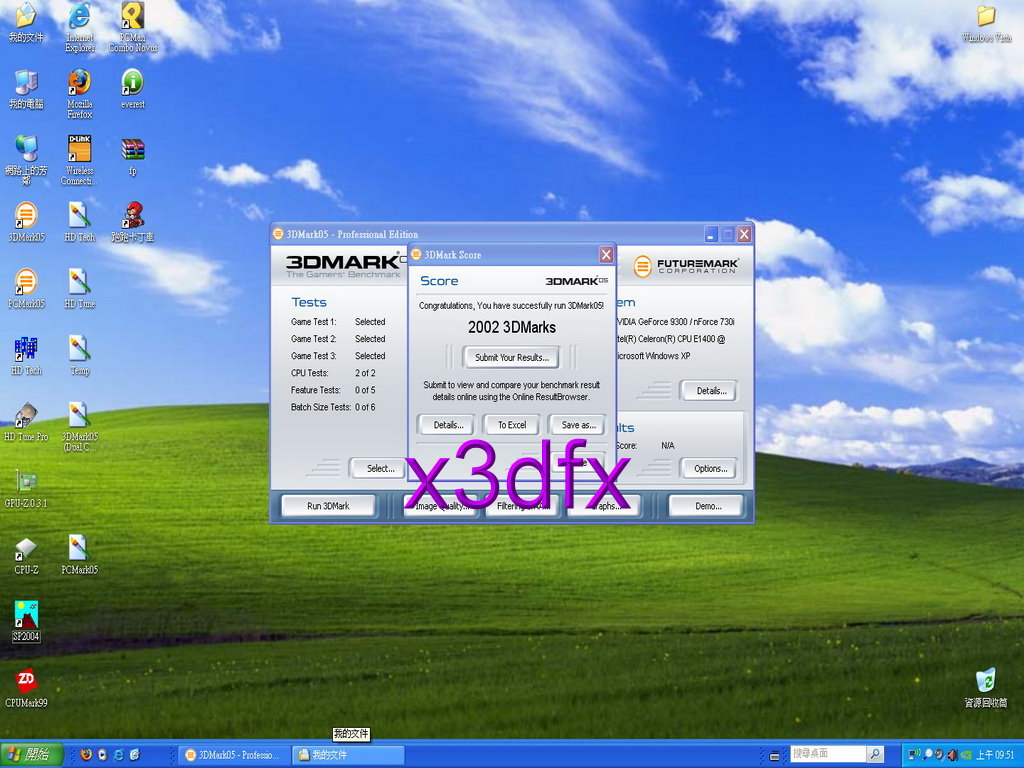Switch to the 我的文件 taskbar item
This screenshot has width=1024, height=768.
pyautogui.click(x=347, y=755)
